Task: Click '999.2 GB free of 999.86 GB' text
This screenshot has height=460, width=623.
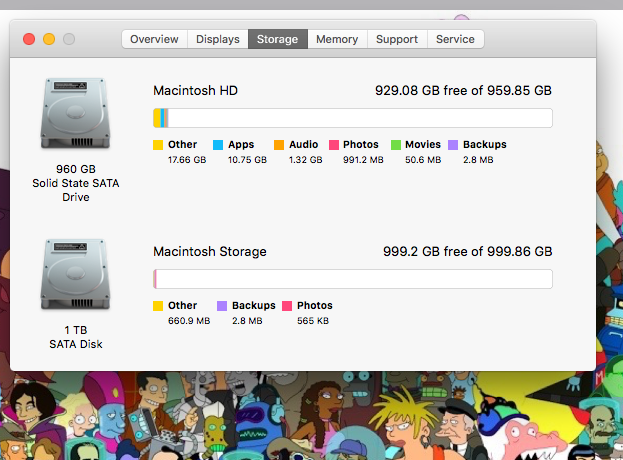Action: [468, 251]
